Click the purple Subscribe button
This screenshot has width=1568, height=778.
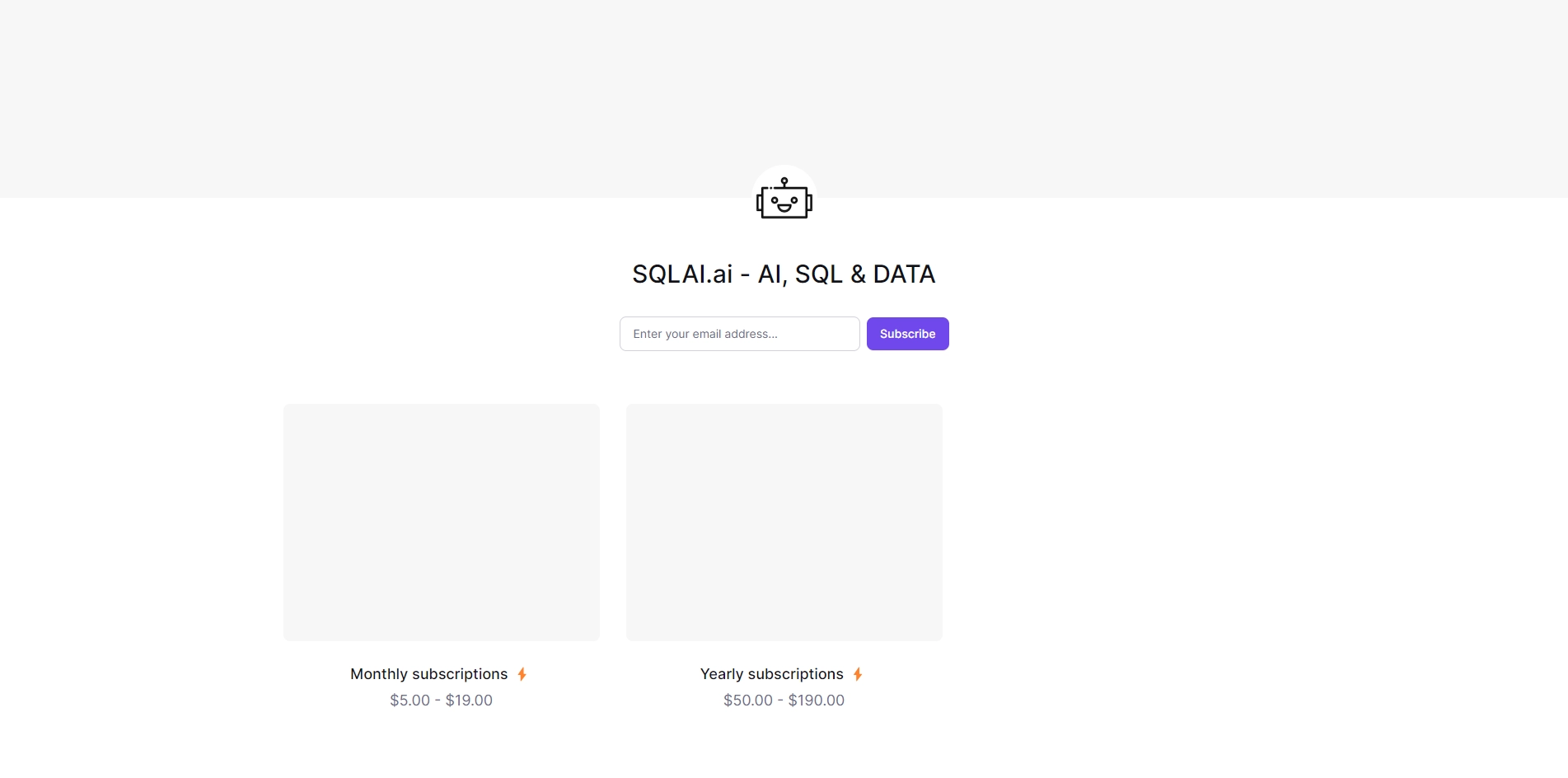point(908,334)
